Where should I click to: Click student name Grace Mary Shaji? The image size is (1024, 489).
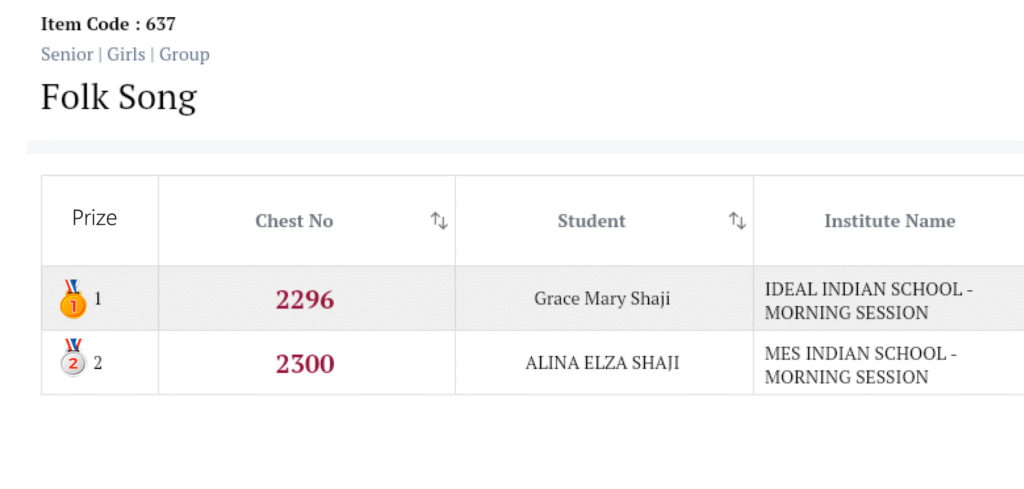pos(602,299)
